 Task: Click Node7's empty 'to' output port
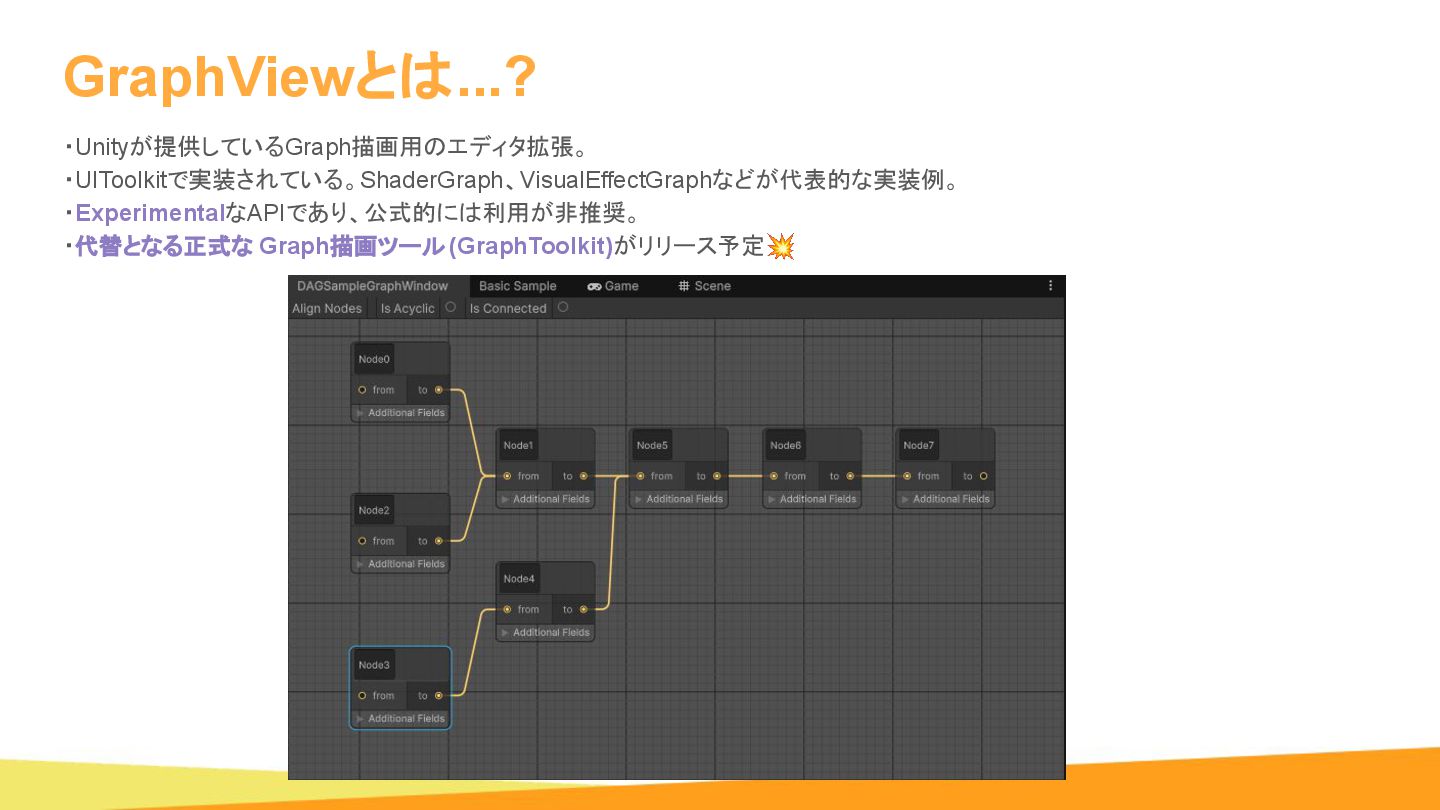coord(983,476)
